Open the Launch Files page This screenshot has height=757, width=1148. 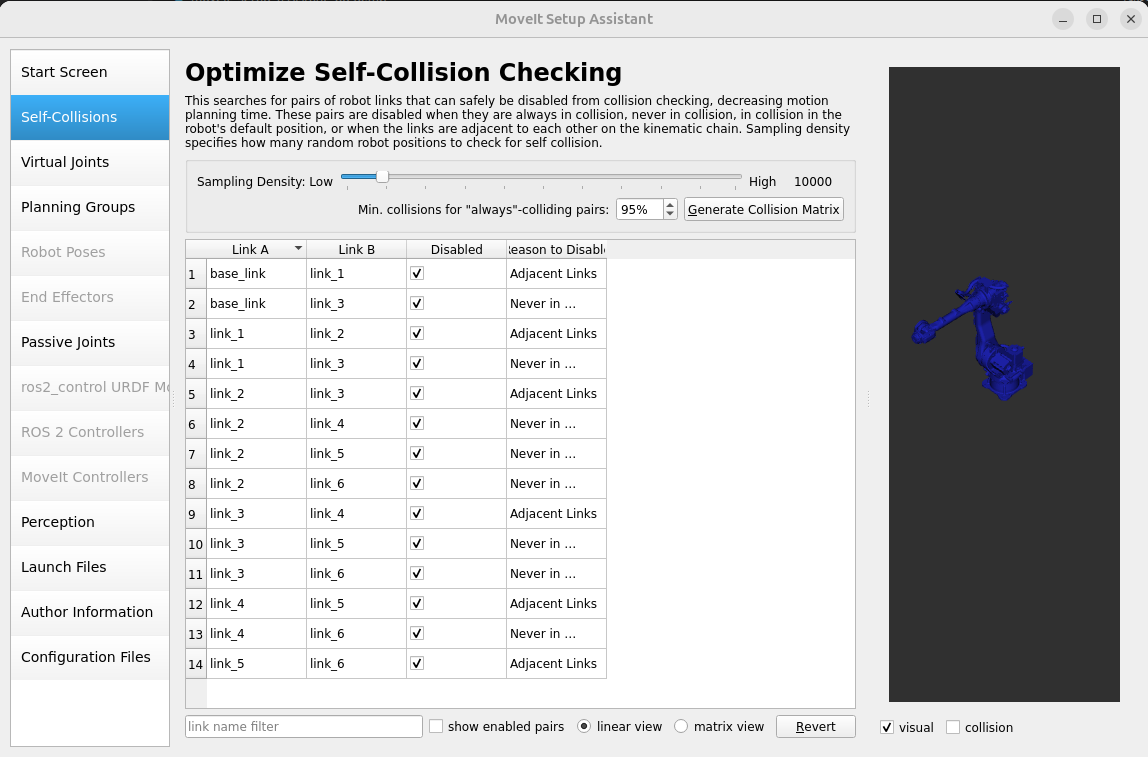pyautogui.click(x=90, y=567)
